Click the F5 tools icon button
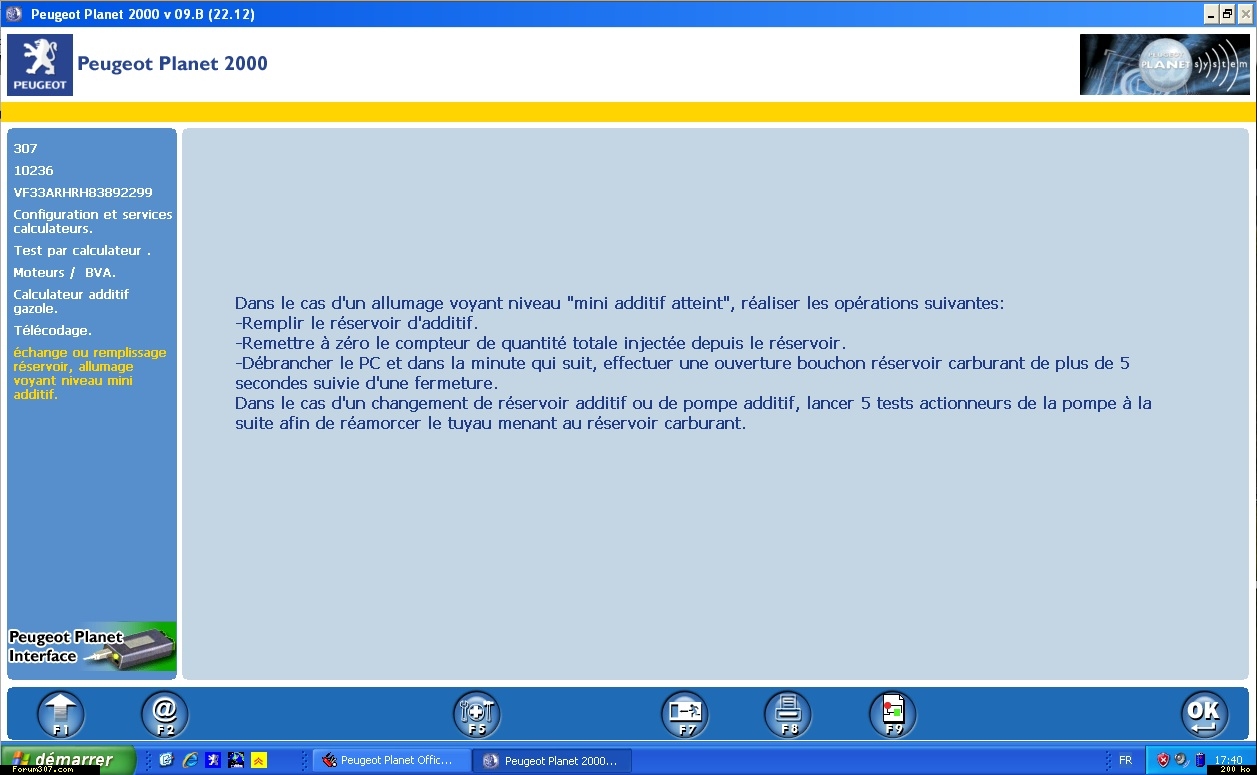Screen dimensions: 1257x775 pyautogui.click(x=477, y=715)
